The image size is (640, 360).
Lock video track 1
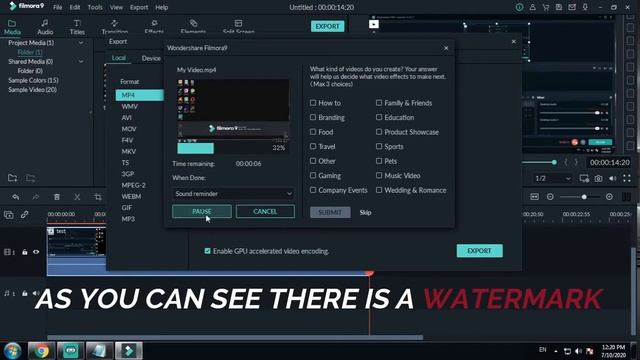[25, 252]
